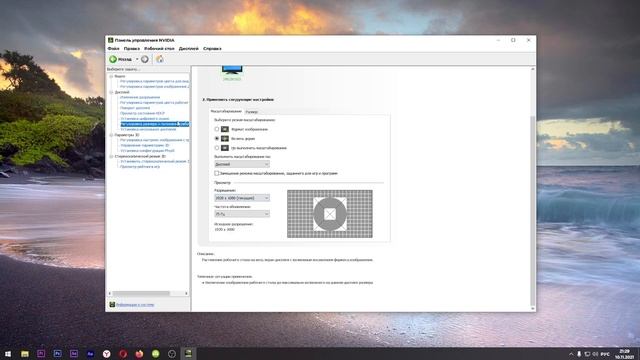The height and width of the screenshot is (360, 640).
Task: Open the volume tray icon
Action: click(x=595, y=354)
